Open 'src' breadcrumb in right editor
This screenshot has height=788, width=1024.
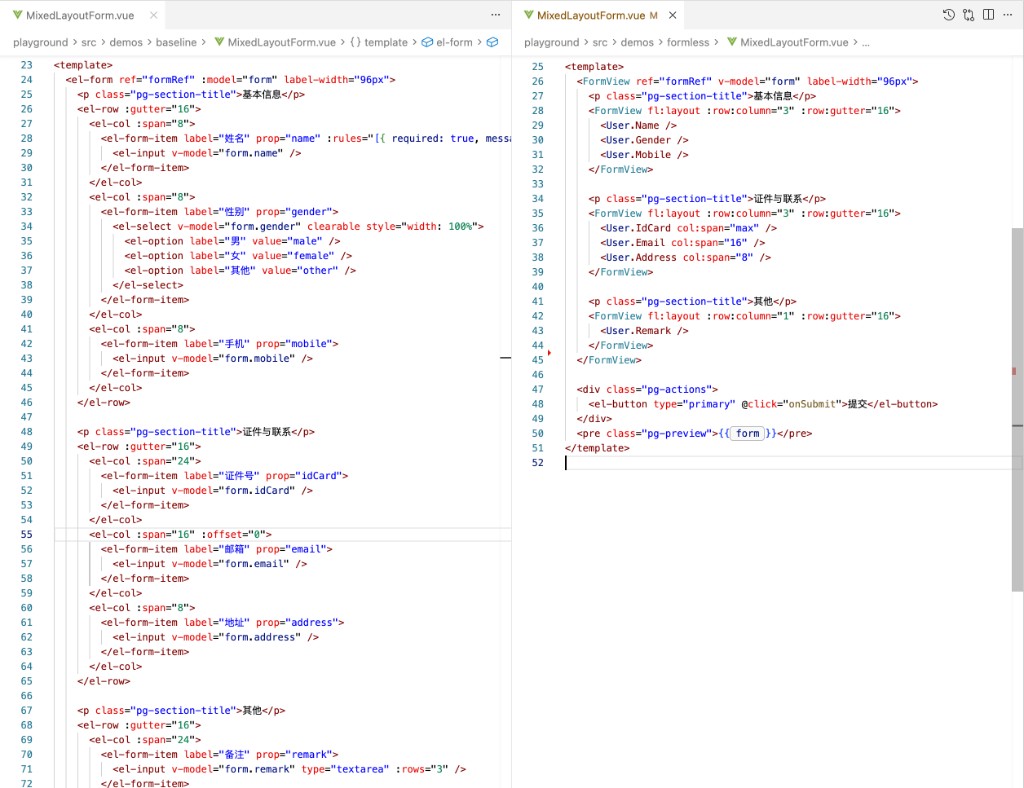pyautogui.click(x=600, y=42)
